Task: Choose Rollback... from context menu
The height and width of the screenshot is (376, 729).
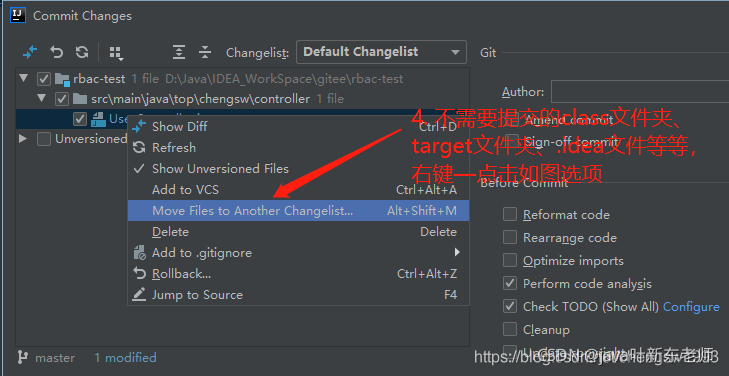Action: 298,274
